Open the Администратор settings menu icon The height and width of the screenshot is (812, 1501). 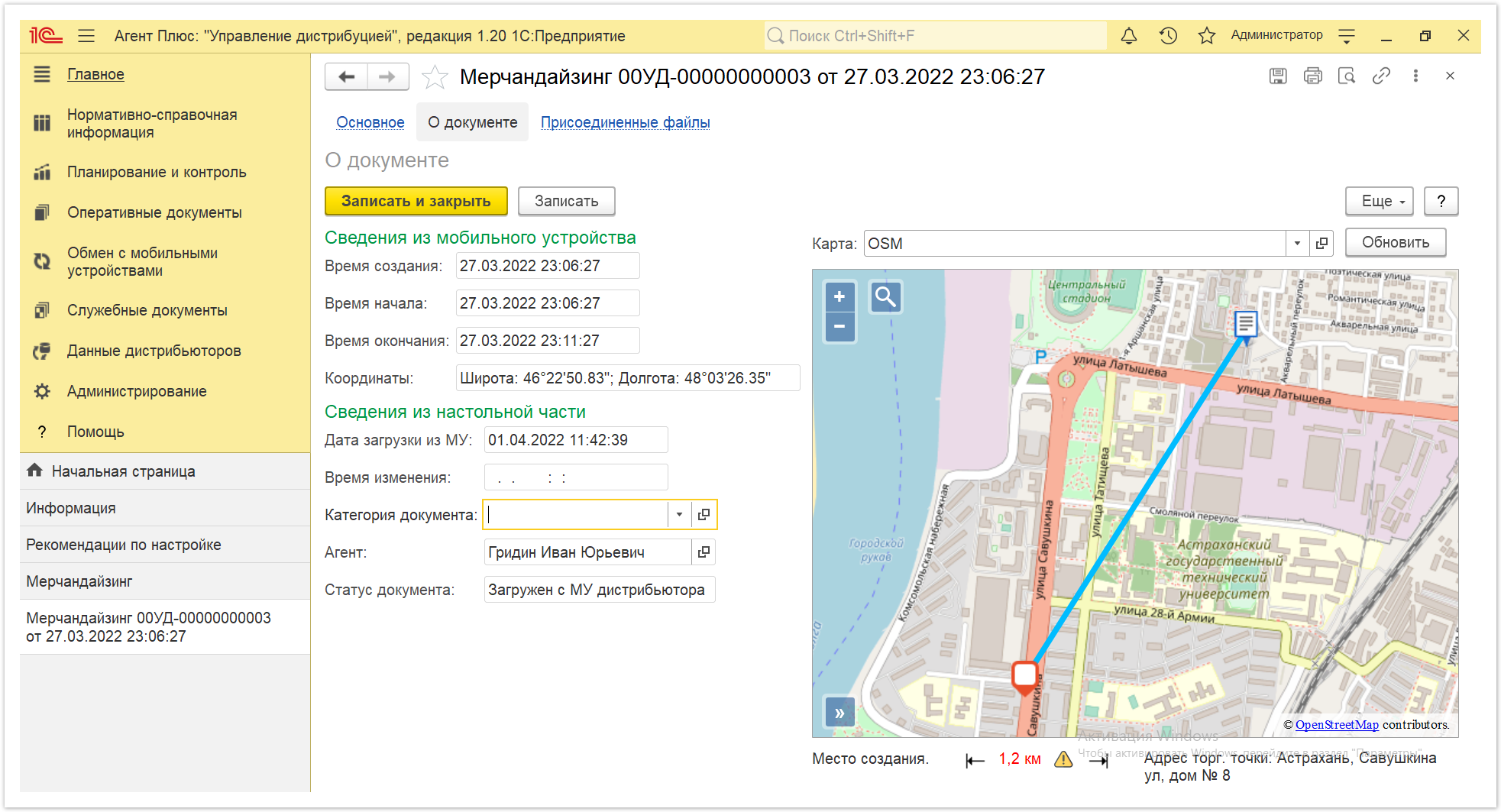point(1347,36)
